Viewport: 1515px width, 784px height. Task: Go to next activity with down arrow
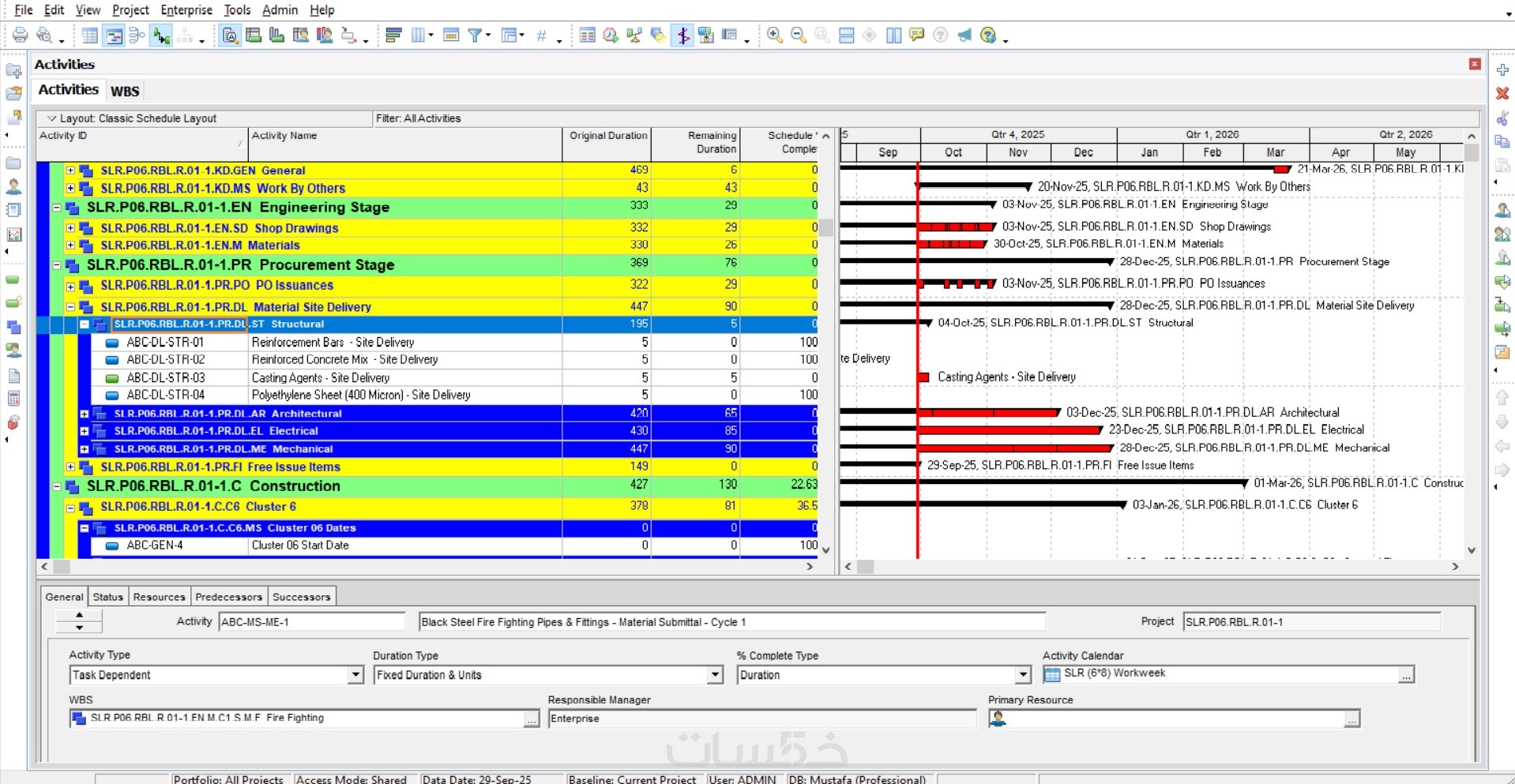coord(79,627)
